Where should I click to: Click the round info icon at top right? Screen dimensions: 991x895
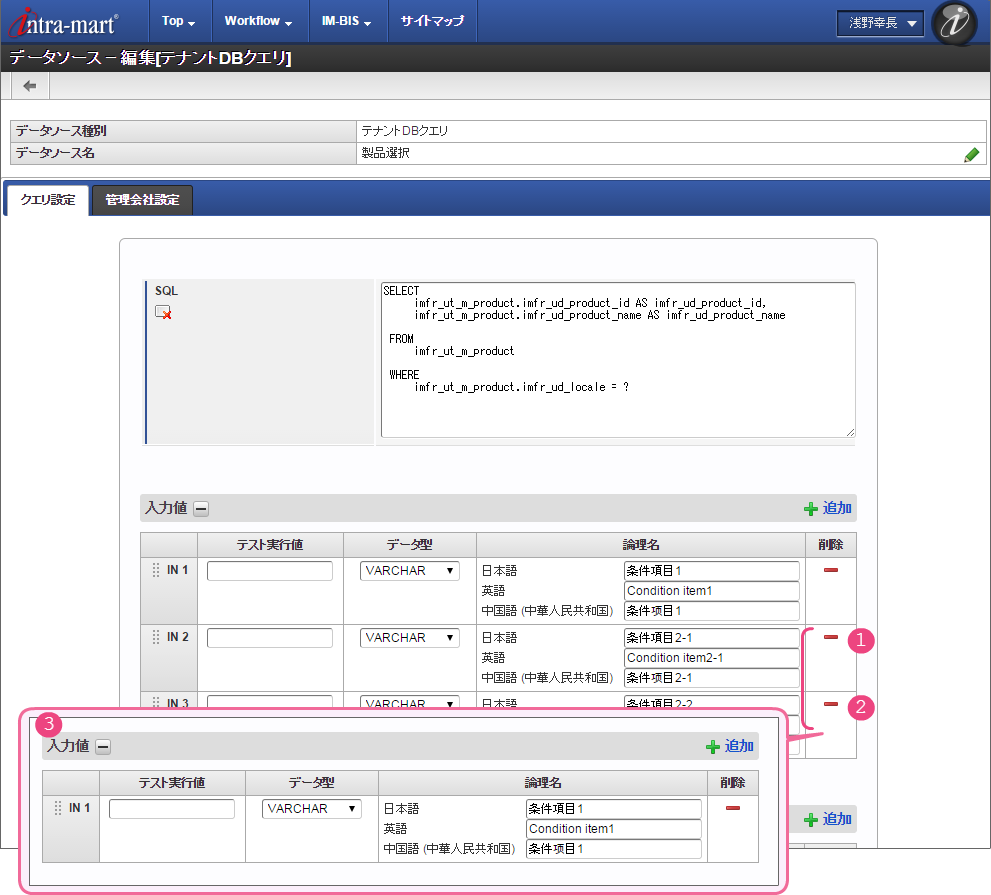[954, 23]
